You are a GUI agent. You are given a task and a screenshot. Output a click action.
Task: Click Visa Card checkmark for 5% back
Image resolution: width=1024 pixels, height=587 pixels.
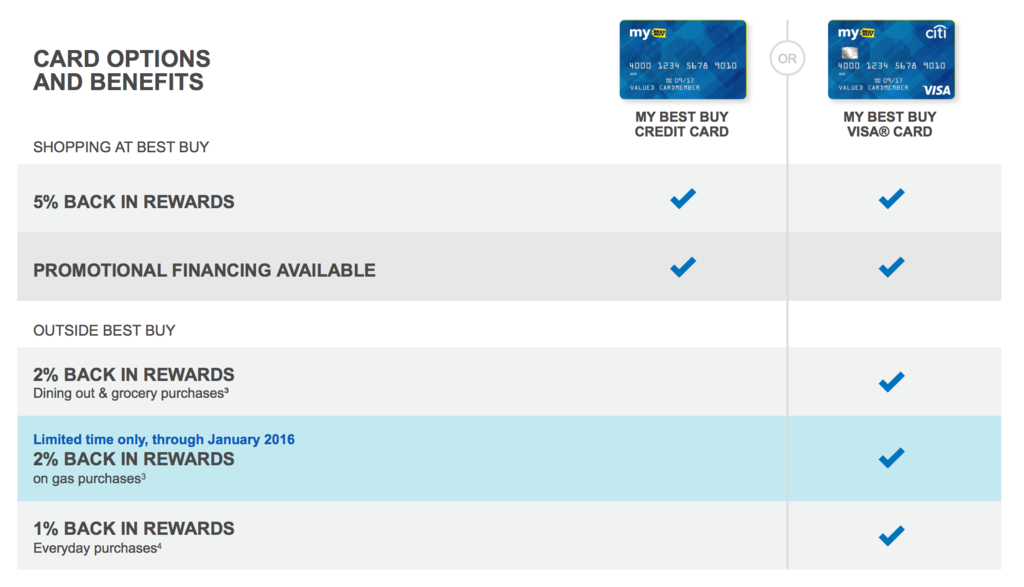pyautogui.click(x=891, y=199)
